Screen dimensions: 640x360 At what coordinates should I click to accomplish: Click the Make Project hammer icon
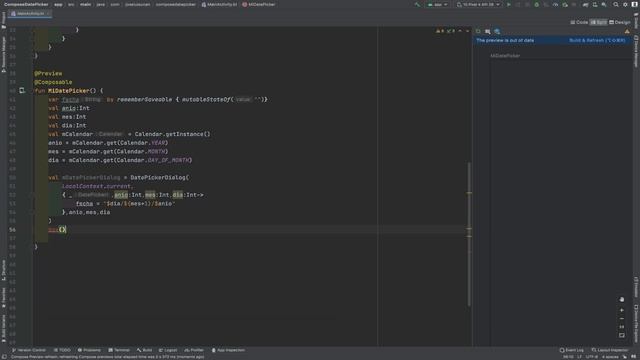tap(417, 4)
